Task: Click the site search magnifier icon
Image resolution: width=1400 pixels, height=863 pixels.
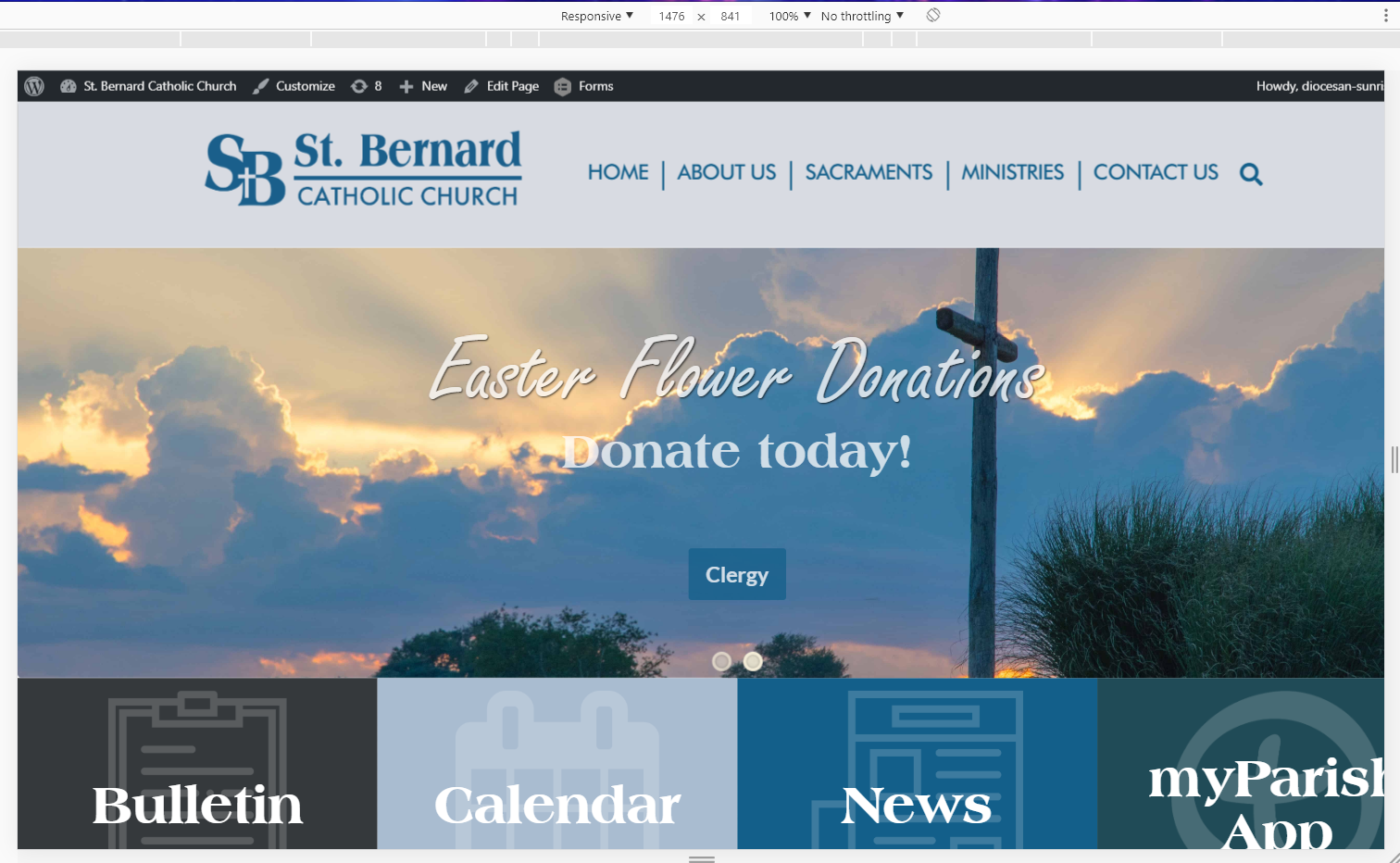Action: click(1250, 174)
